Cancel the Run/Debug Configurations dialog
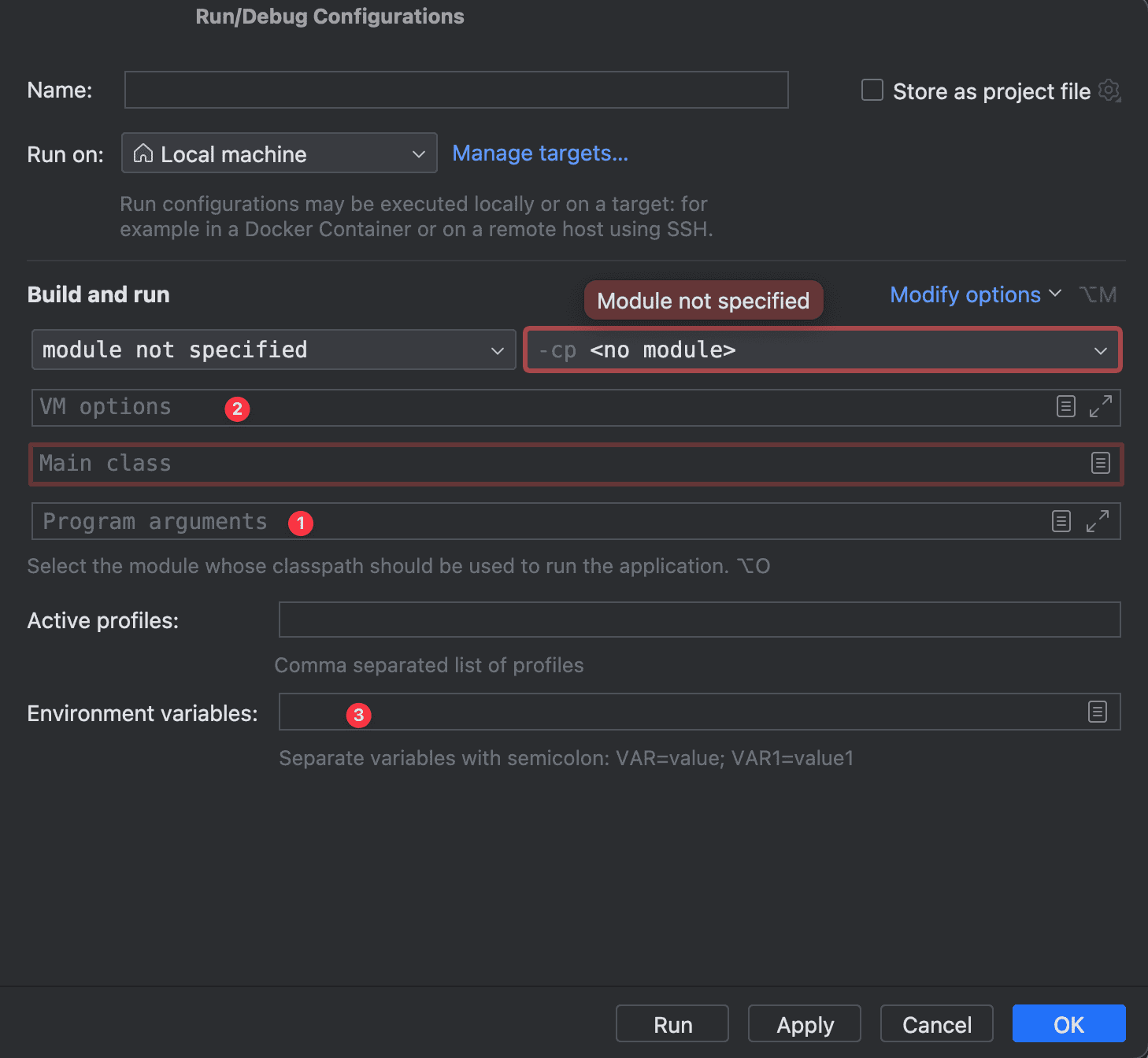The image size is (1148, 1058). click(936, 1024)
